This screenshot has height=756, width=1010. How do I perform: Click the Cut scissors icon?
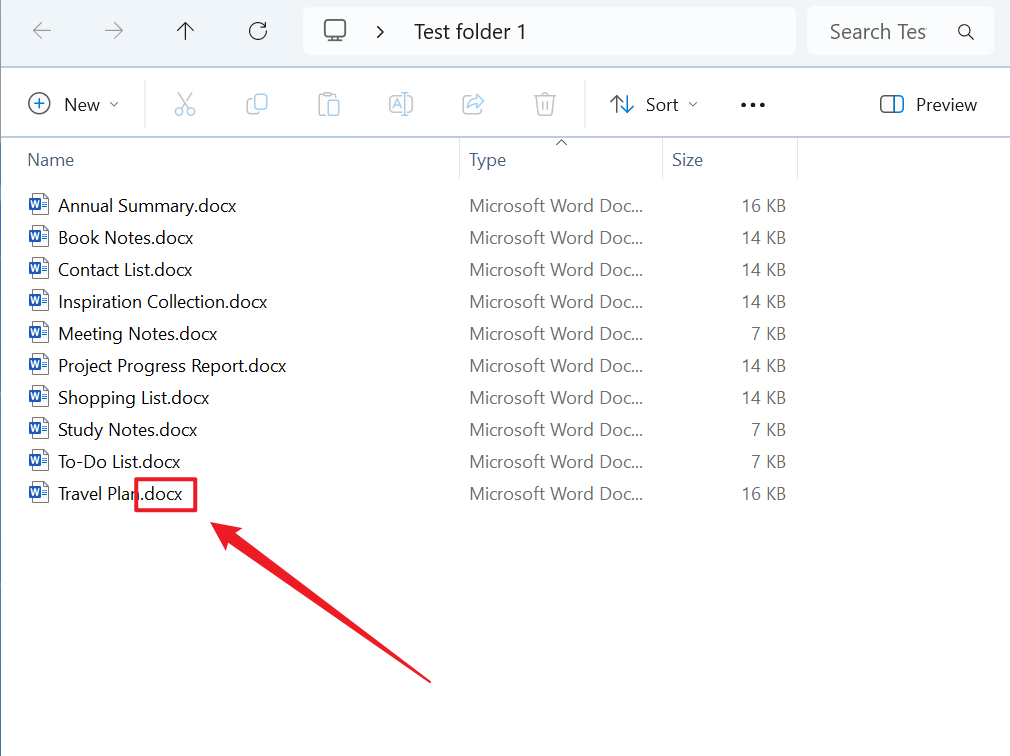(x=185, y=104)
